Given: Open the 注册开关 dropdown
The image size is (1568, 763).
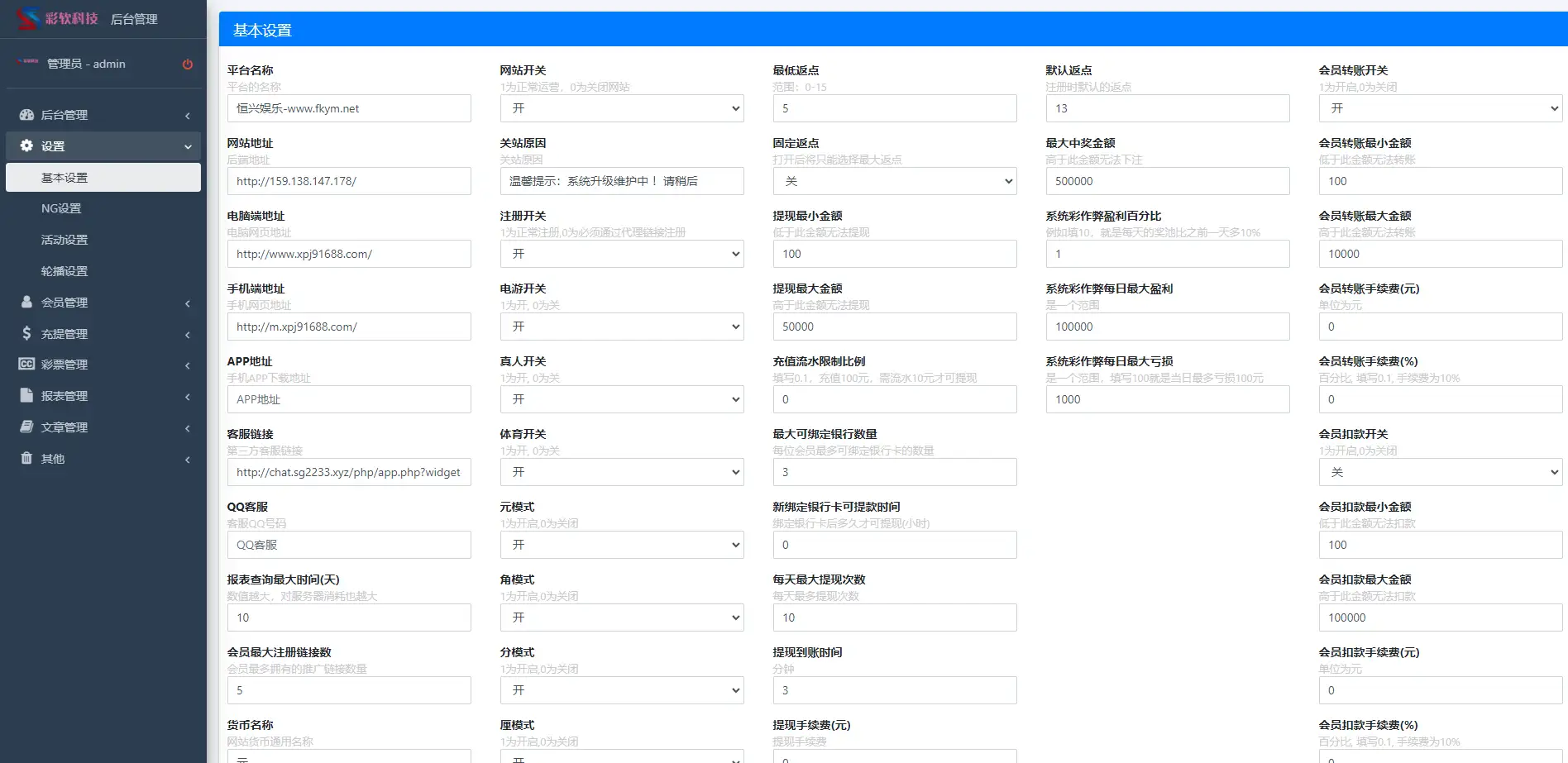Looking at the screenshot, I should click(x=622, y=254).
